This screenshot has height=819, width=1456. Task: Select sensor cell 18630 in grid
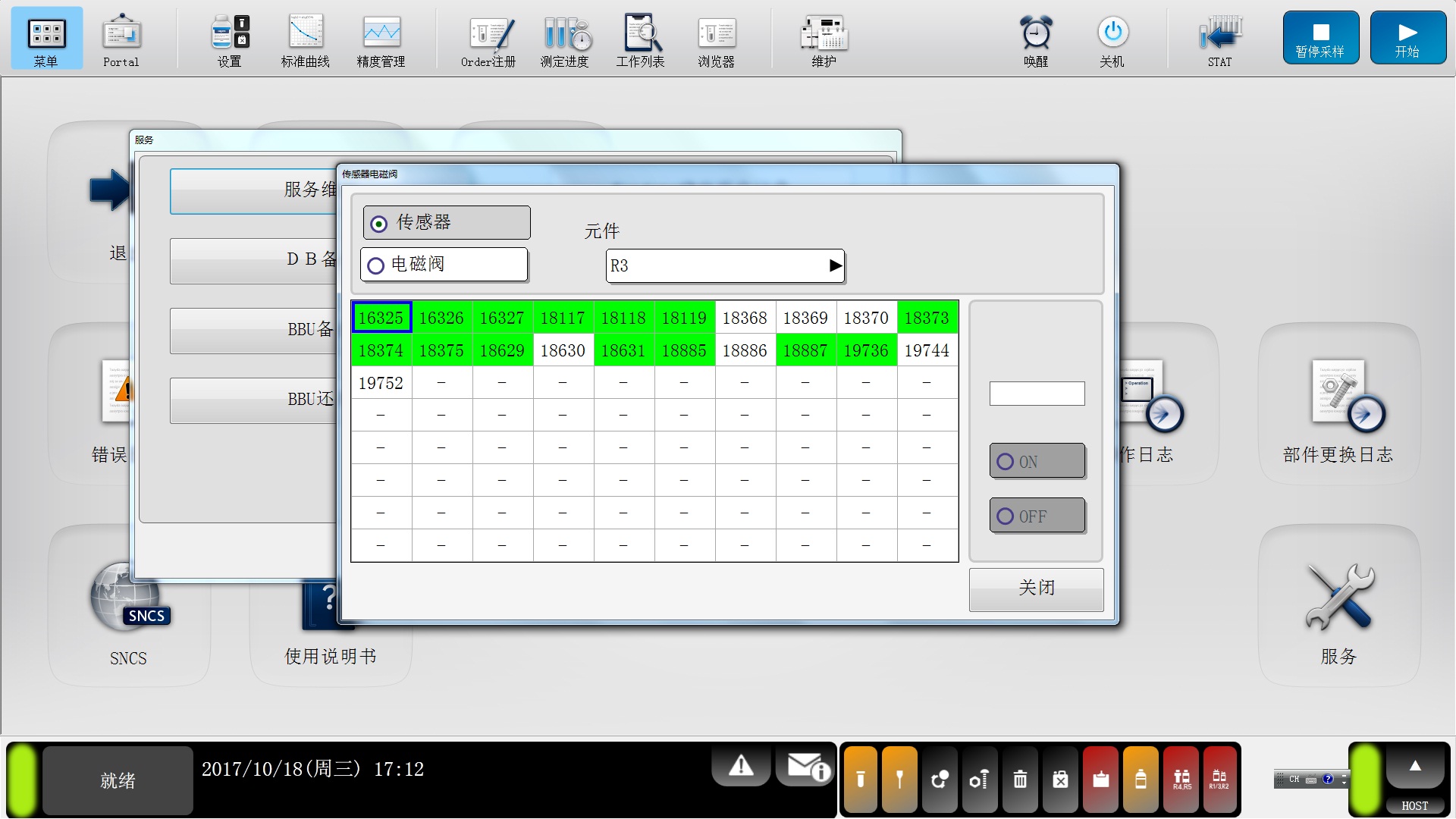point(563,351)
